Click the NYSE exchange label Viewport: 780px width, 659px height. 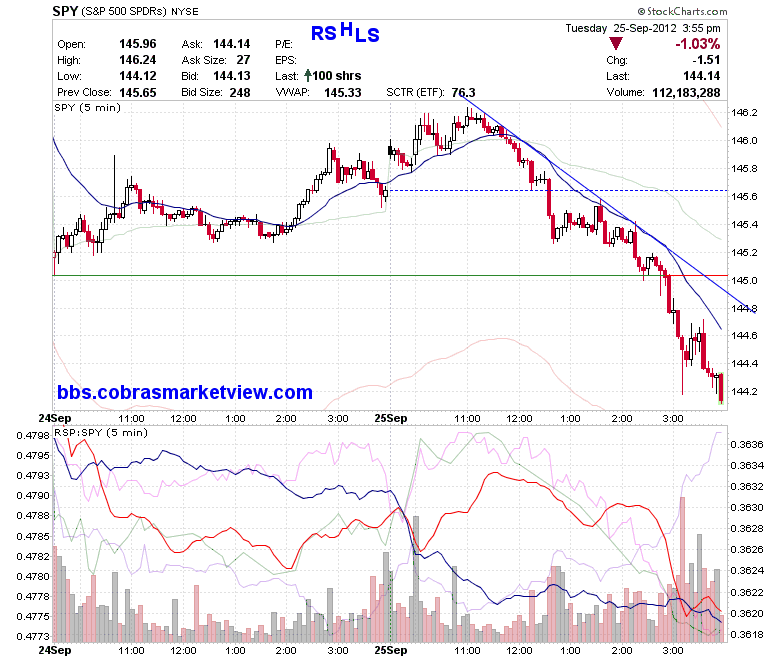[x=185, y=11]
